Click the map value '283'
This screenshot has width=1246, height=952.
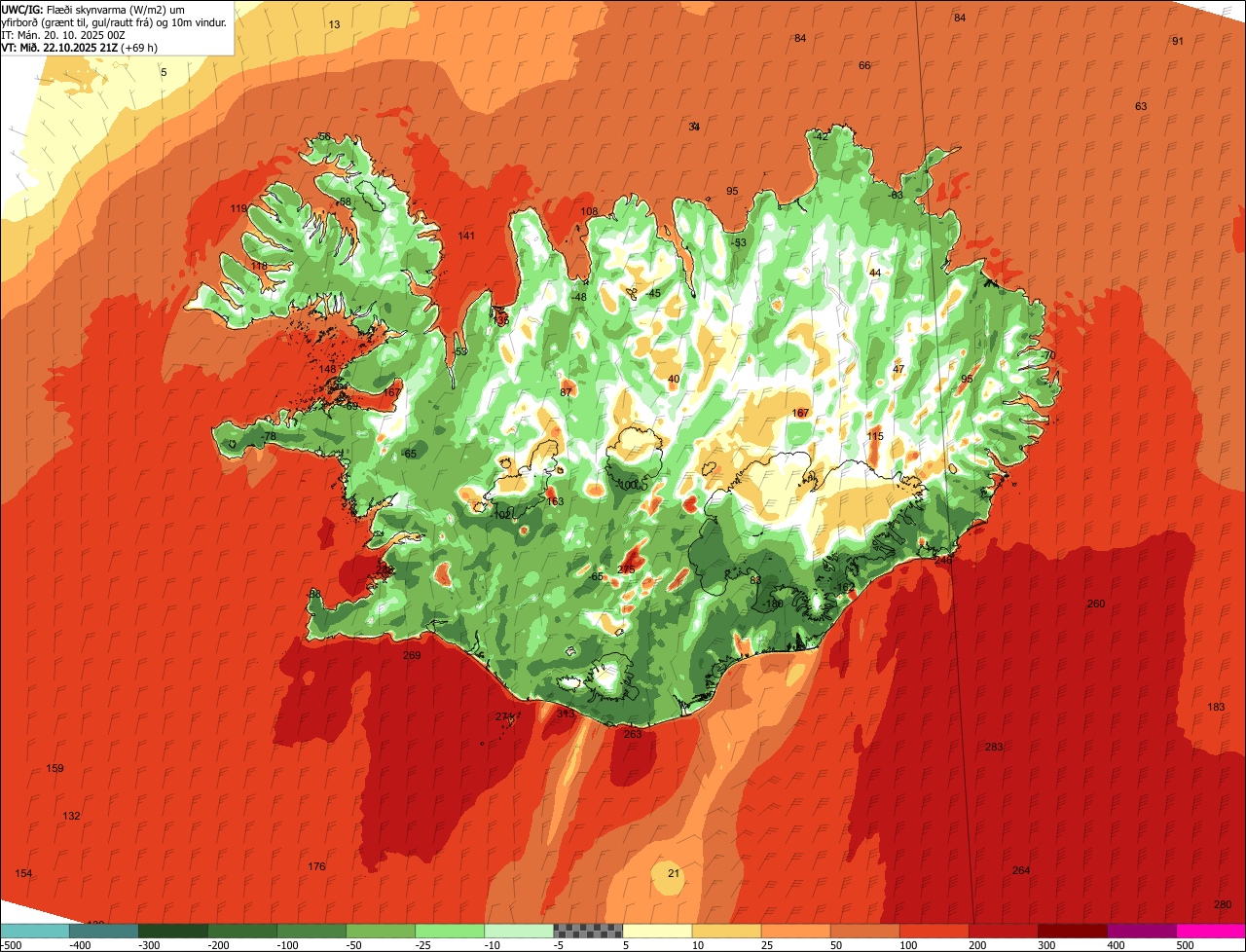click(x=994, y=747)
